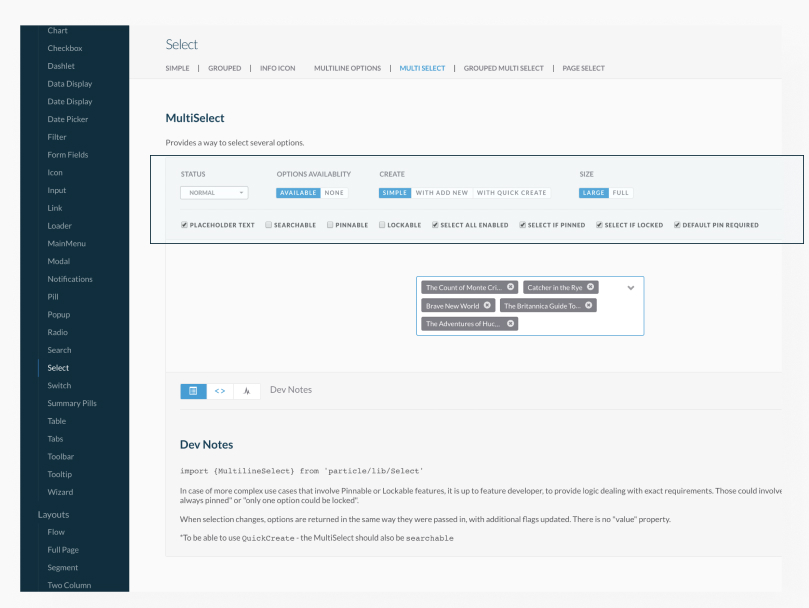Open the Status dropdown set to Normal
This screenshot has height=608, width=809.
click(x=214, y=193)
